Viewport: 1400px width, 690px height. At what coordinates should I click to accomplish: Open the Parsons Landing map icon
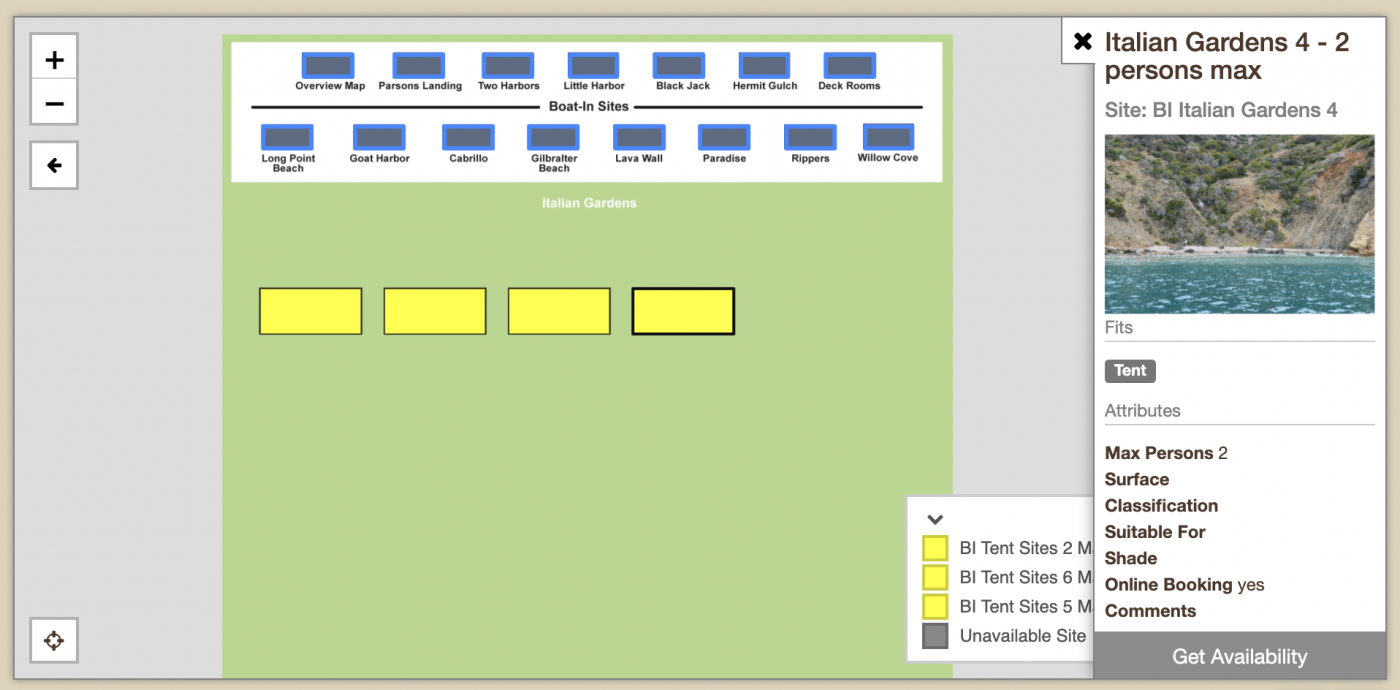click(x=419, y=66)
